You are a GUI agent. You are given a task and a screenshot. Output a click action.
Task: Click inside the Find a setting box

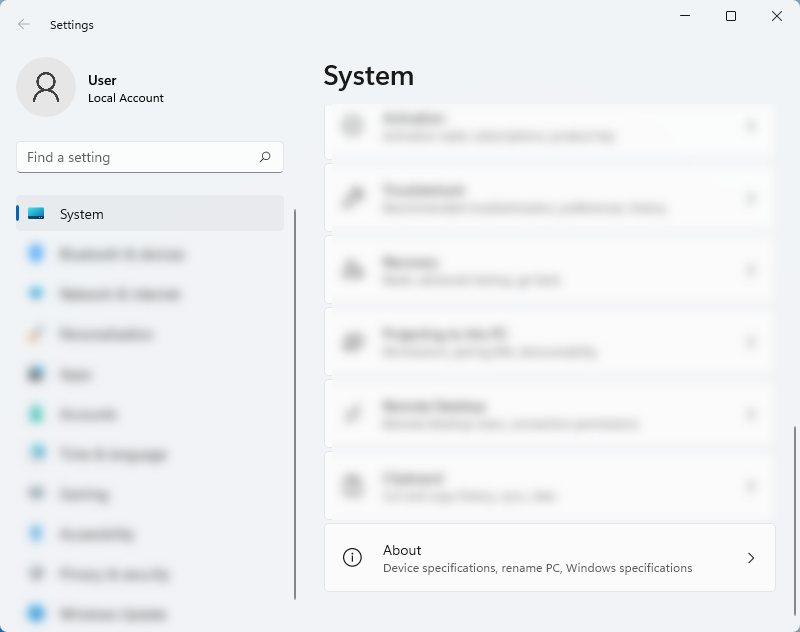coord(149,157)
